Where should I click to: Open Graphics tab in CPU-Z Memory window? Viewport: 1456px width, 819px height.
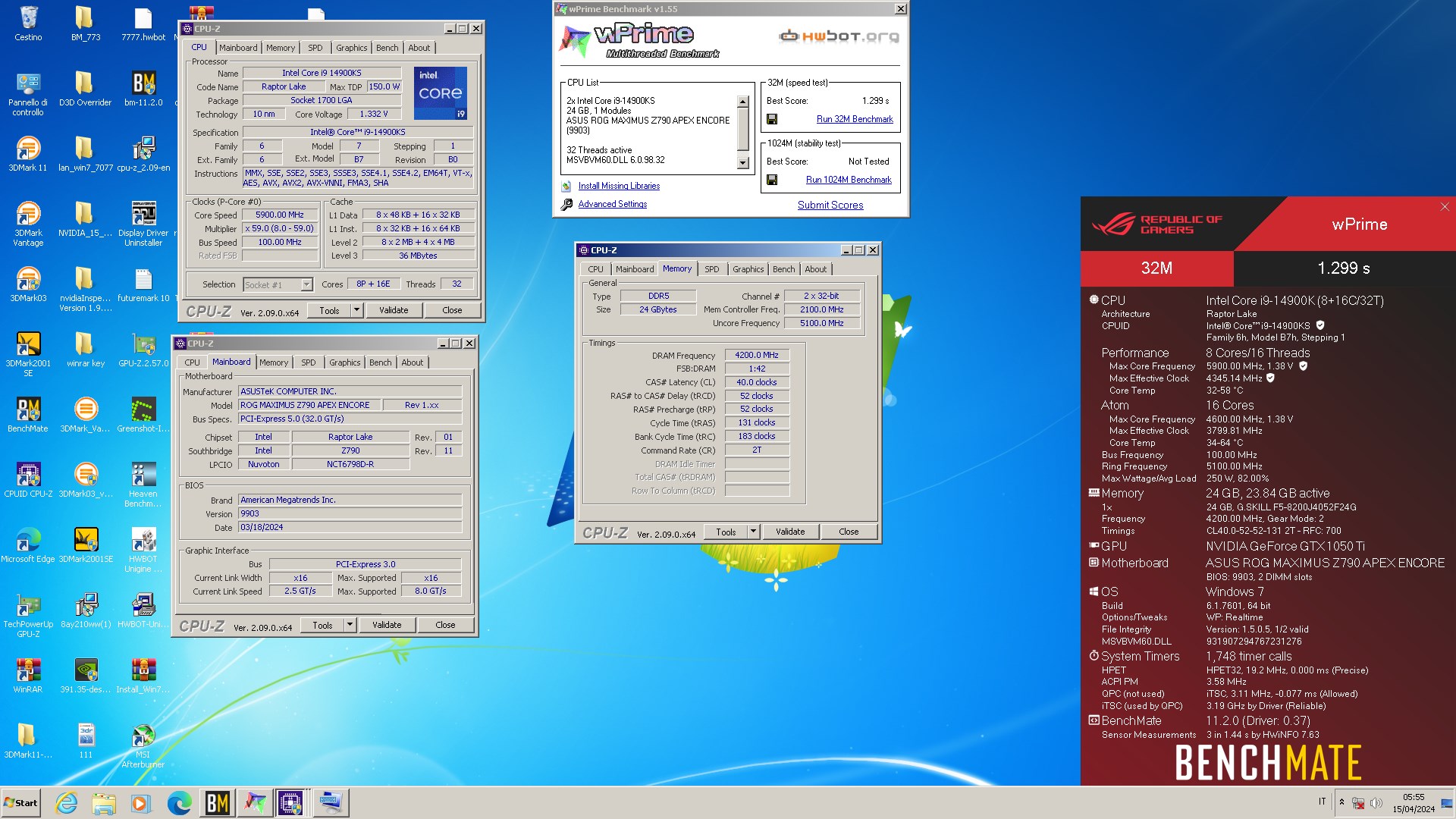coord(748,269)
